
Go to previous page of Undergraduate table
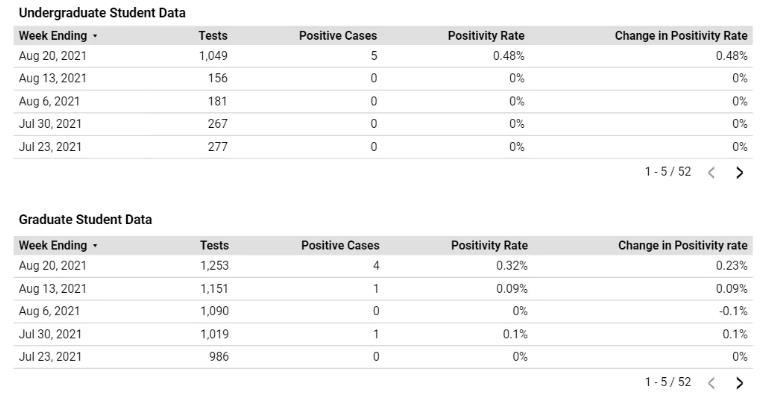click(711, 172)
